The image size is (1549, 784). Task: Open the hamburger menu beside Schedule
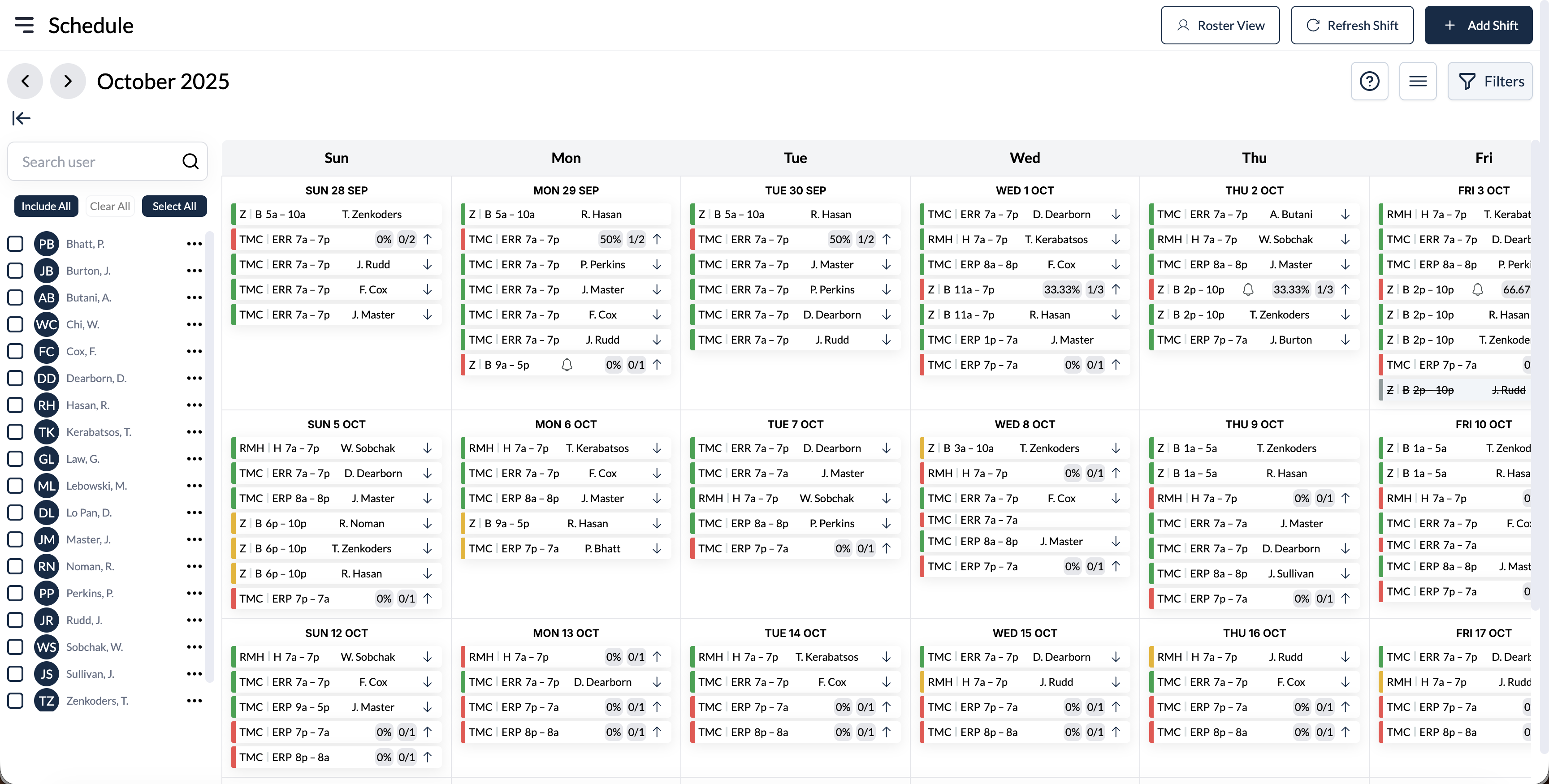(23, 25)
